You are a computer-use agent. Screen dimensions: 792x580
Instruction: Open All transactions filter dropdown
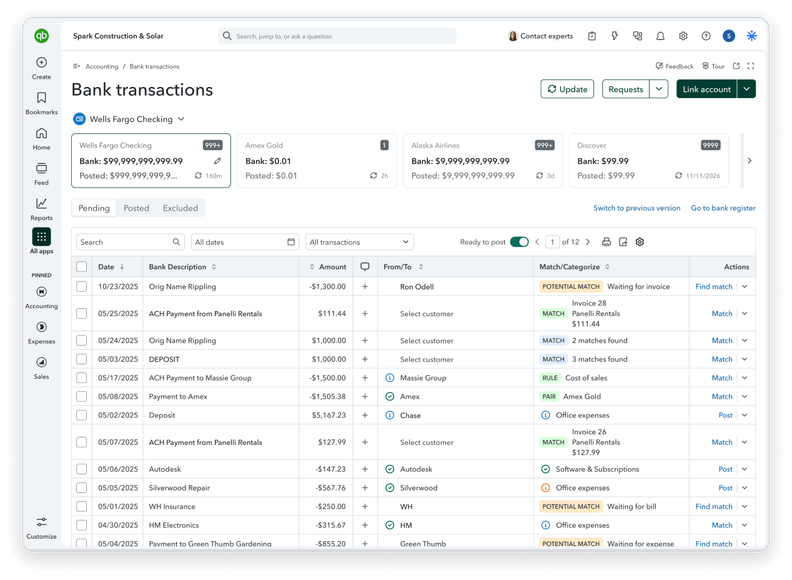[x=359, y=242]
